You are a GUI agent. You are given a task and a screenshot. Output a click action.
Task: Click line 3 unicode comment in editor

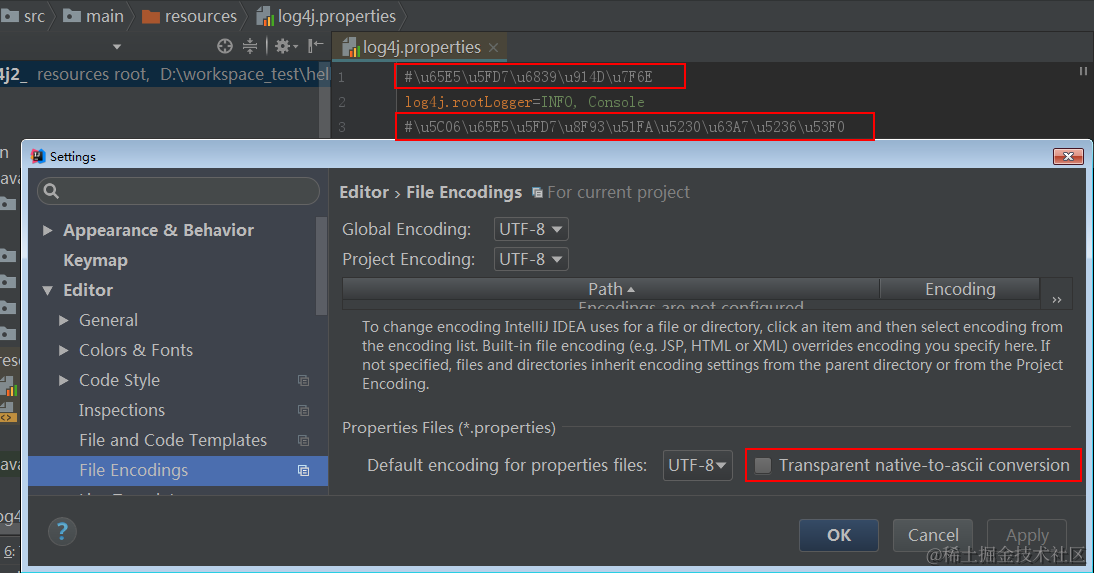click(624, 127)
